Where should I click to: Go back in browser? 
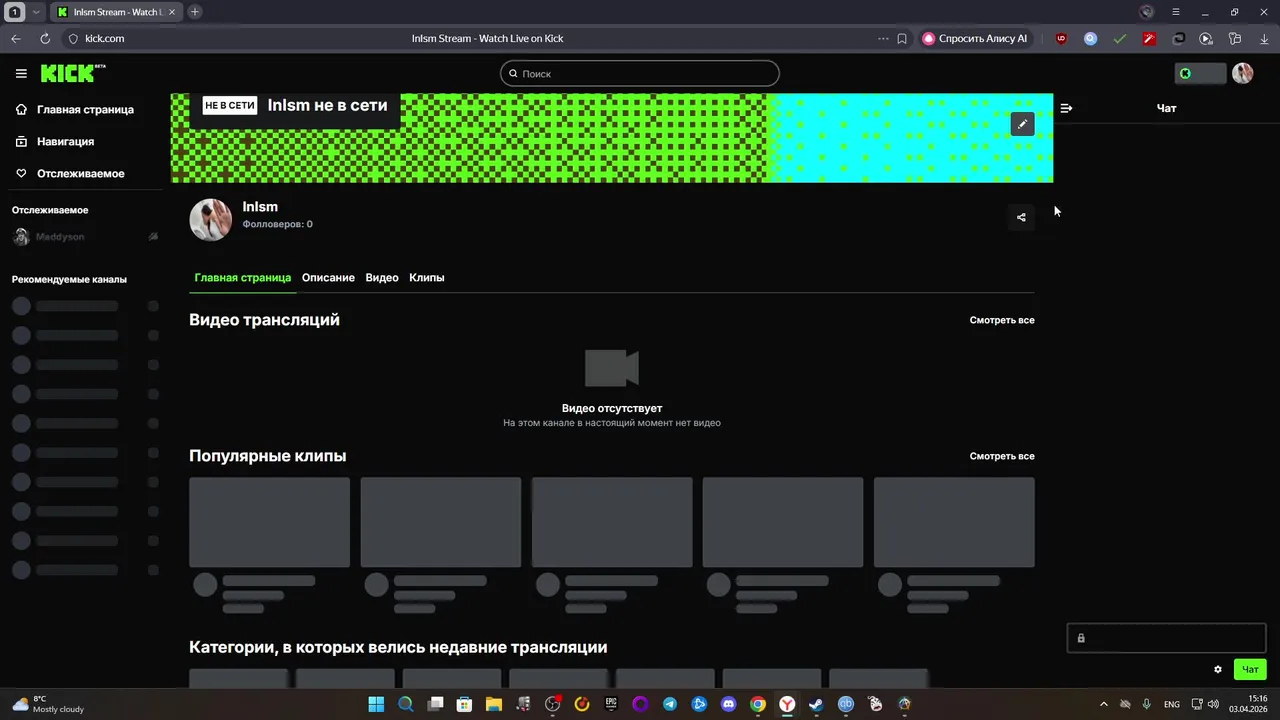(15, 38)
